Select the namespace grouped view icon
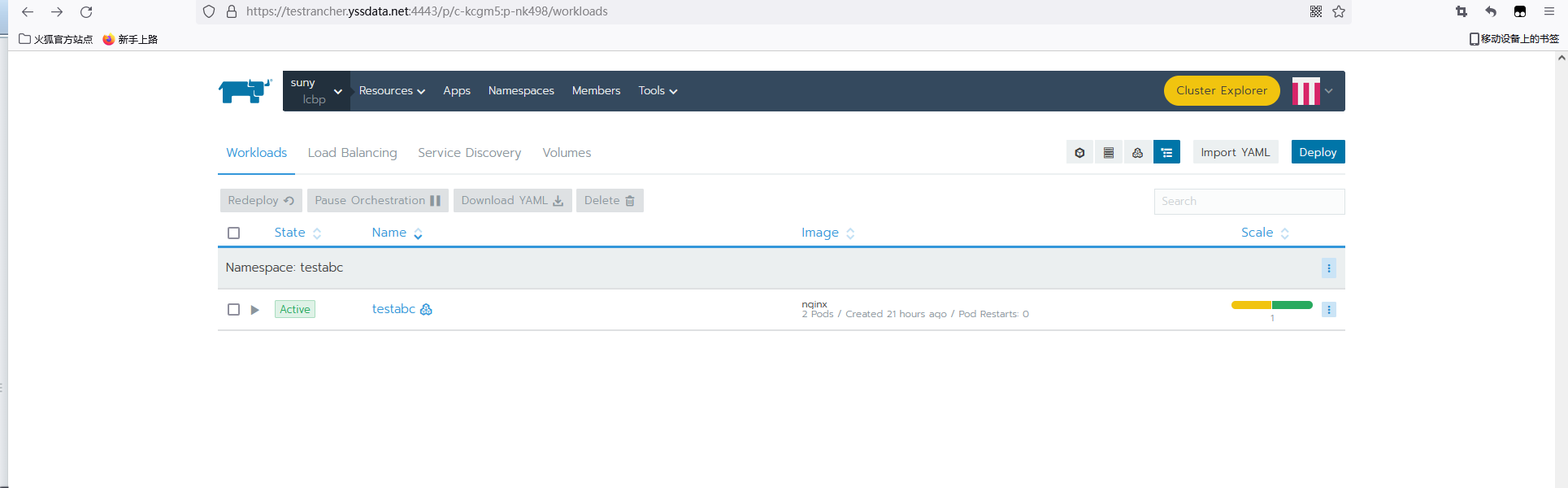The height and width of the screenshot is (488, 1568). pyautogui.click(x=1166, y=152)
